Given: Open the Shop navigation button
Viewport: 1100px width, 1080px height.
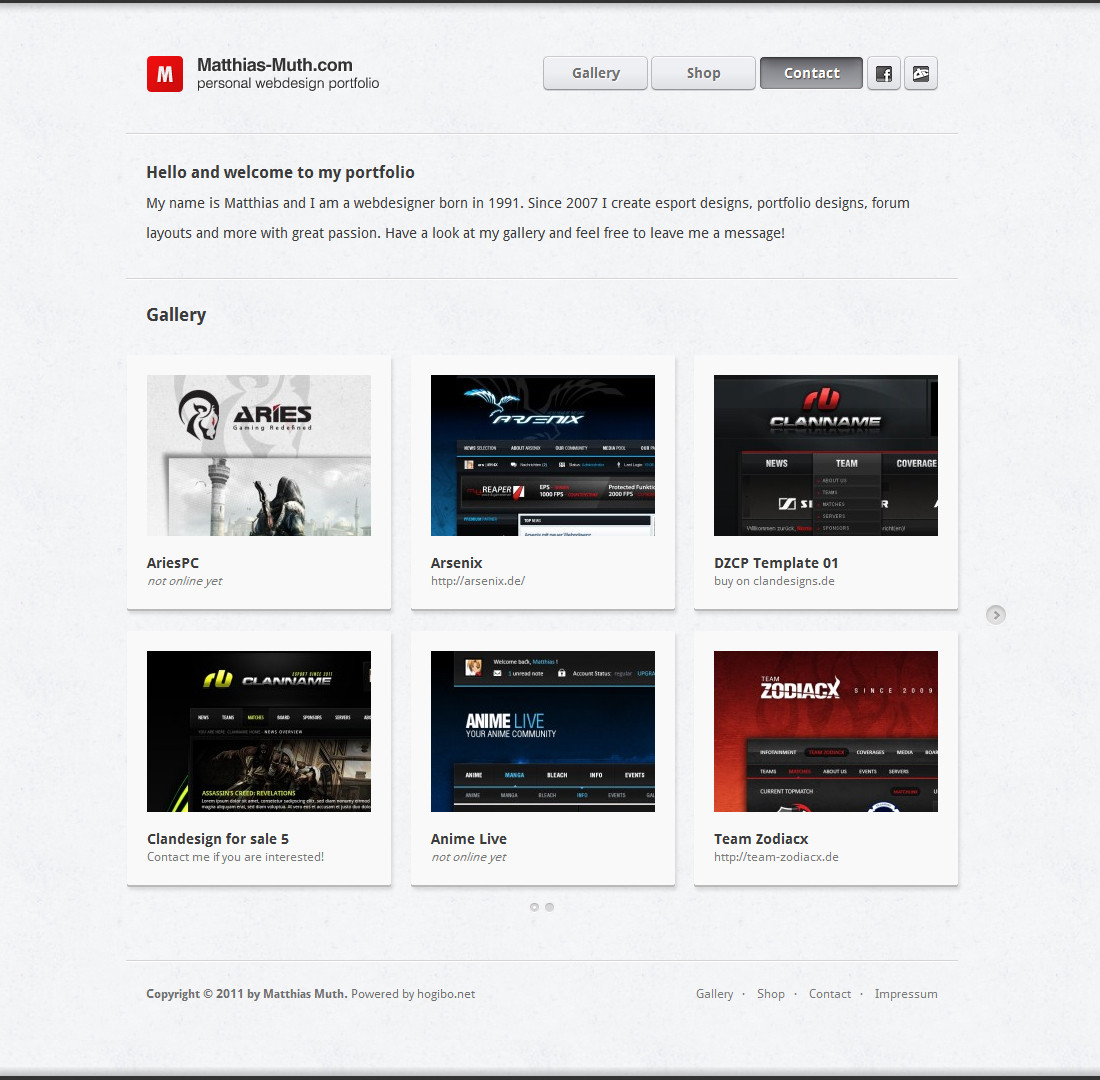Looking at the screenshot, I should click(x=704, y=73).
